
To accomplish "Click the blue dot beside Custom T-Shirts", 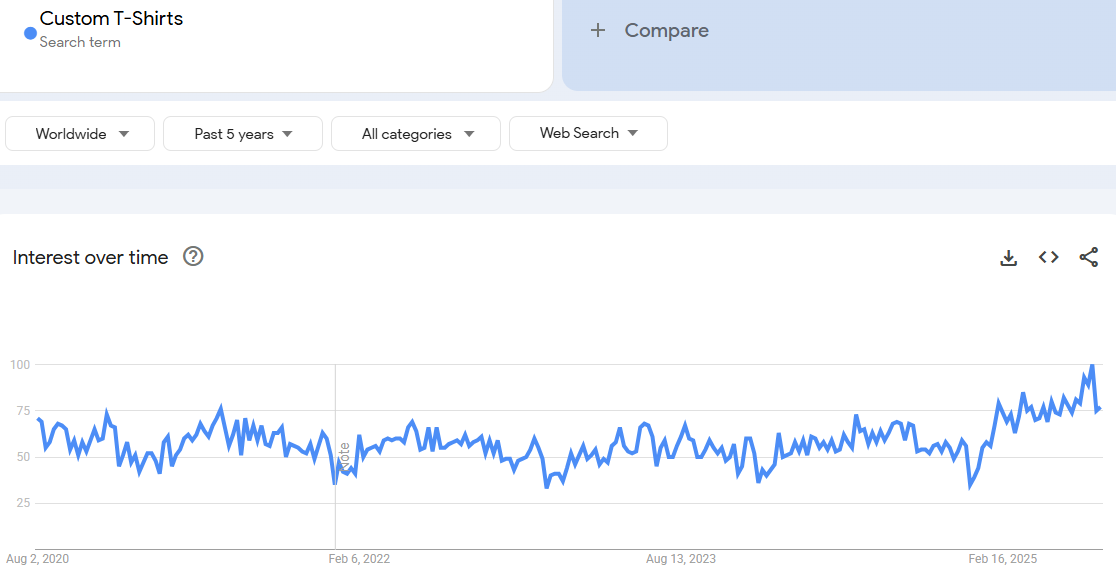I will [x=30, y=33].
